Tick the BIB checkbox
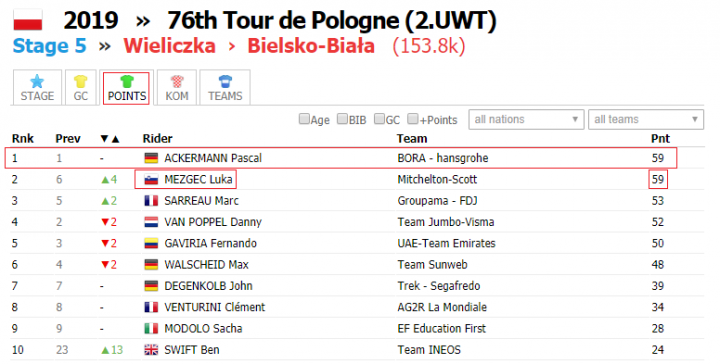 pos(342,119)
